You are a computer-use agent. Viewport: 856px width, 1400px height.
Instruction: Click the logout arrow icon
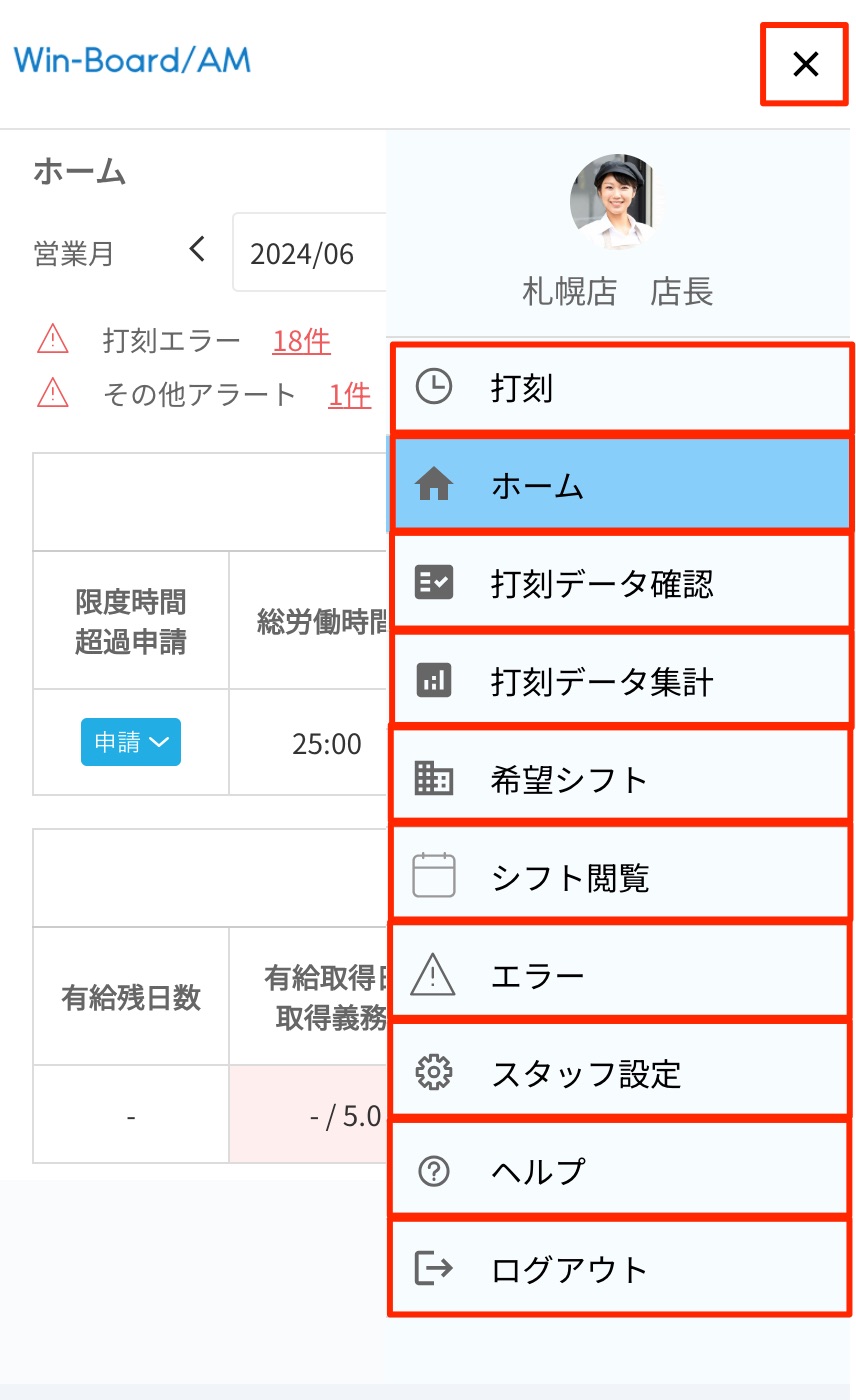(x=433, y=1268)
